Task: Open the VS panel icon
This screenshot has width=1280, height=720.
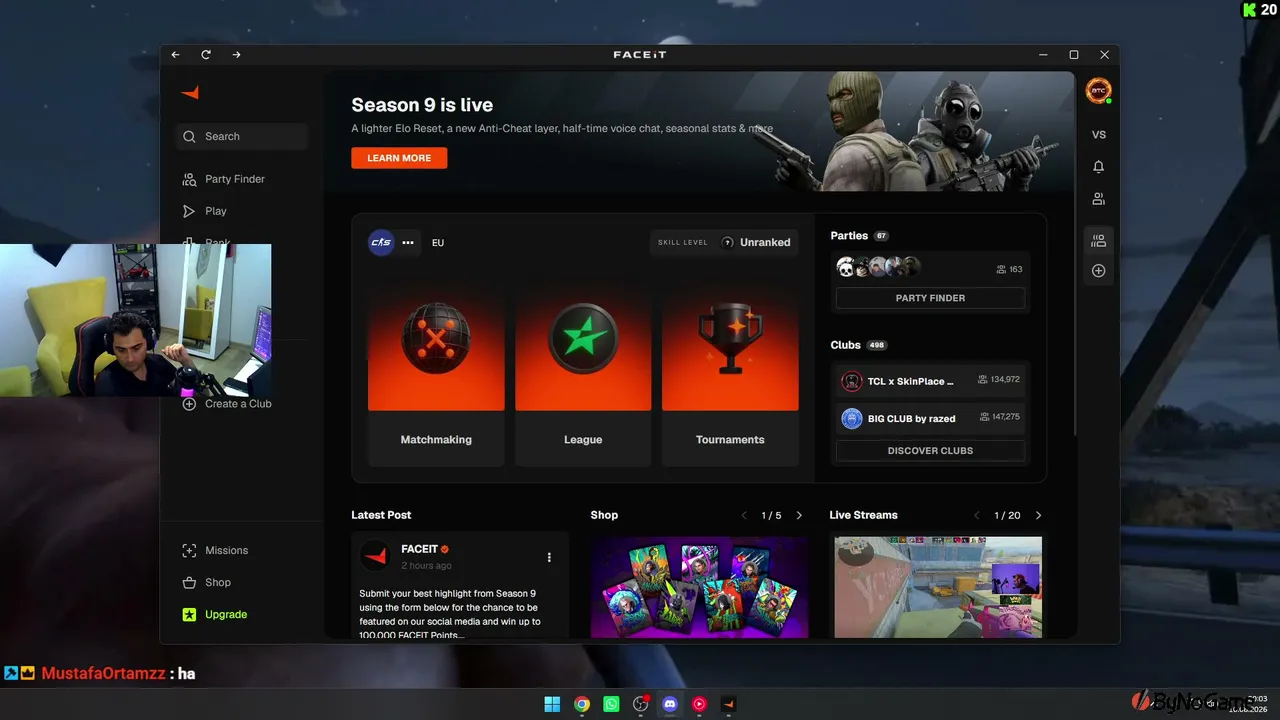Action: (1099, 135)
